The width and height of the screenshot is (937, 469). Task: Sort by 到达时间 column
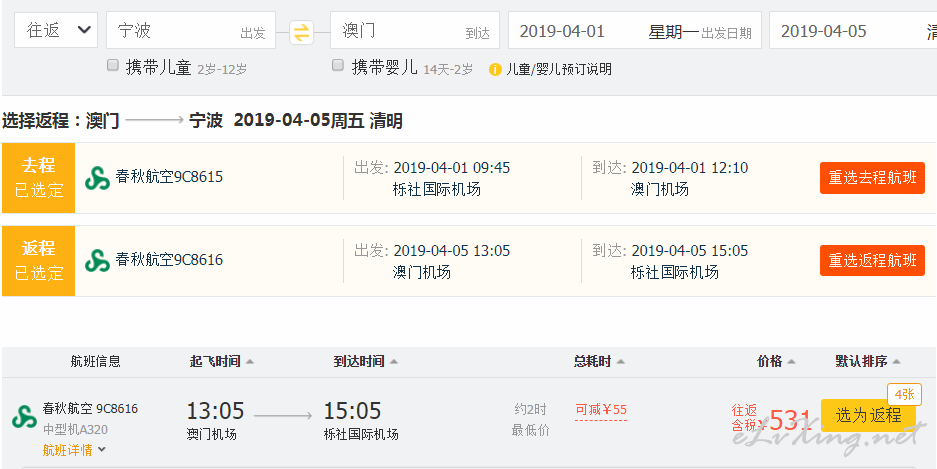(x=366, y=361)
